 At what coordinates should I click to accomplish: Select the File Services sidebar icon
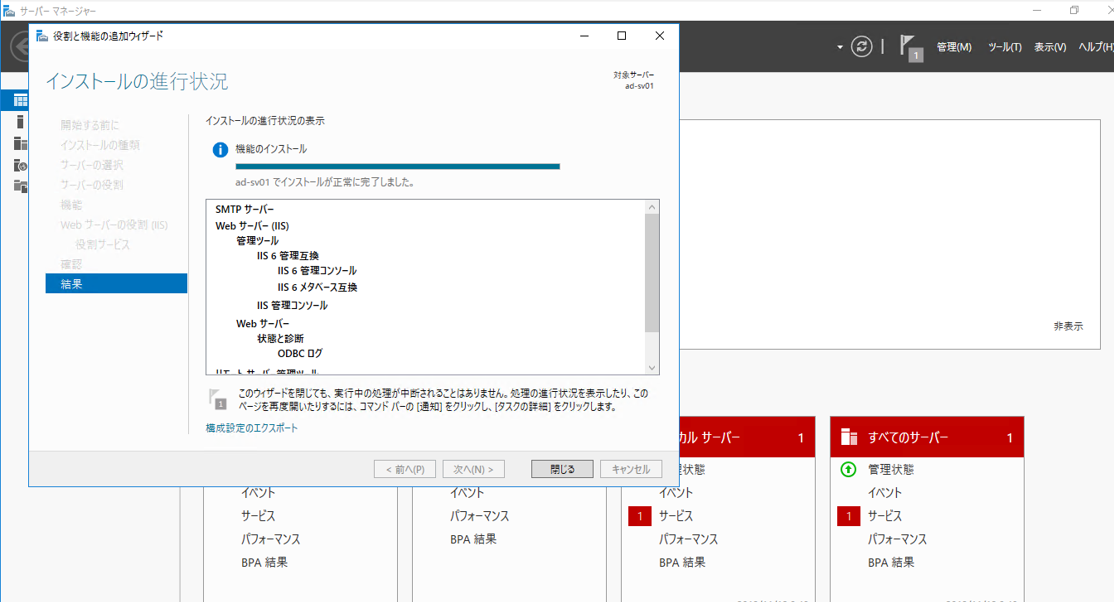coord(20,186)
